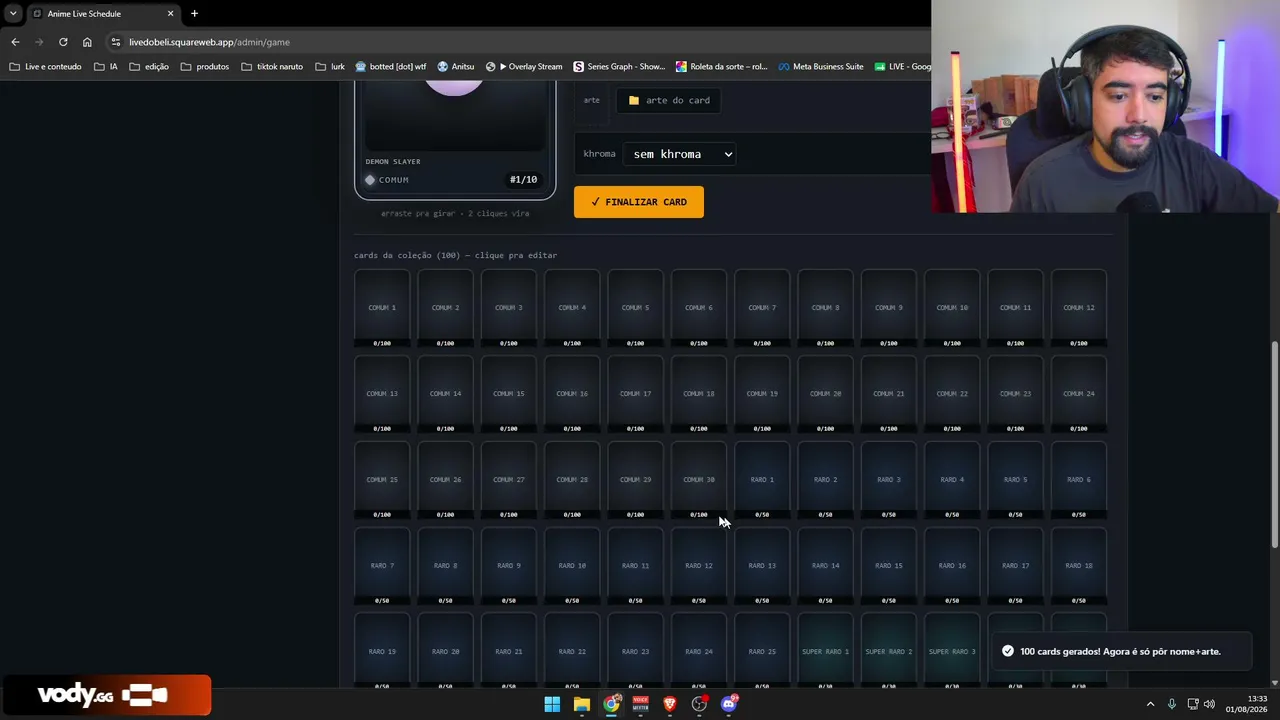Edit the RARO 13 card
The width and height of the screenshot is (1280, 720).
point(762,566)
